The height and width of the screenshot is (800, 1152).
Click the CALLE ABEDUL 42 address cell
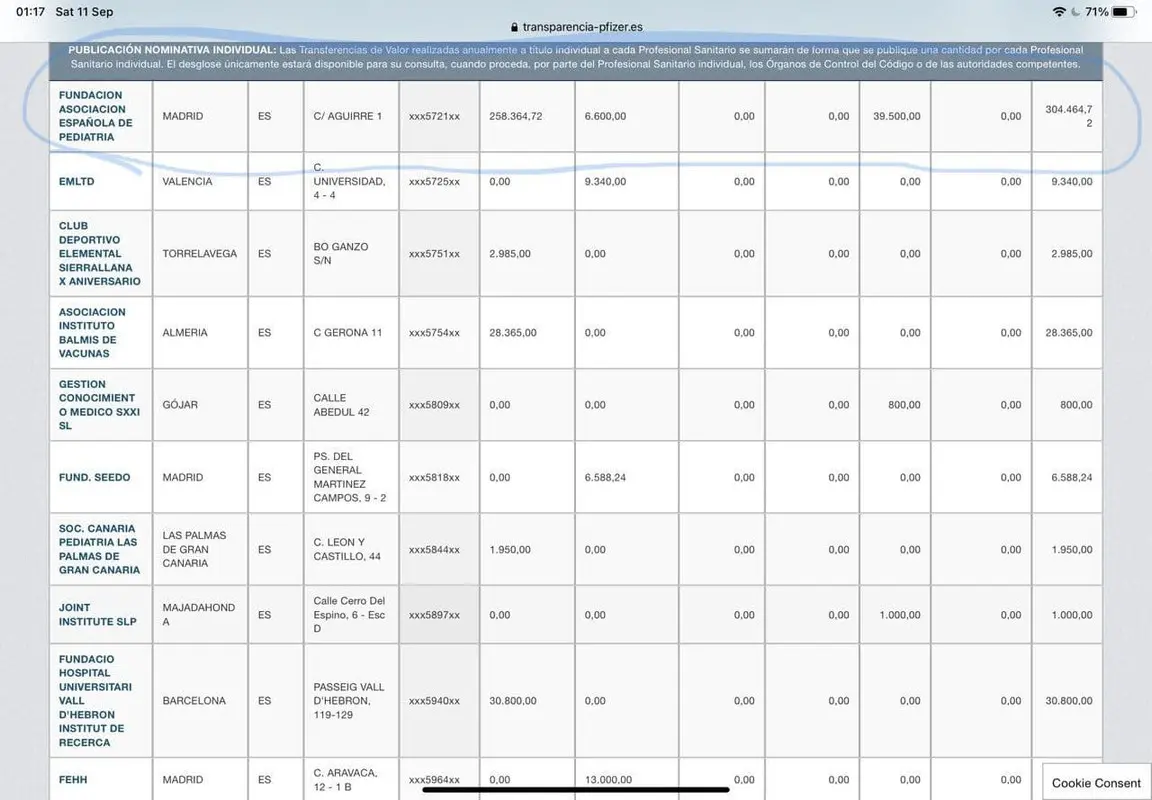coord(351,405)
